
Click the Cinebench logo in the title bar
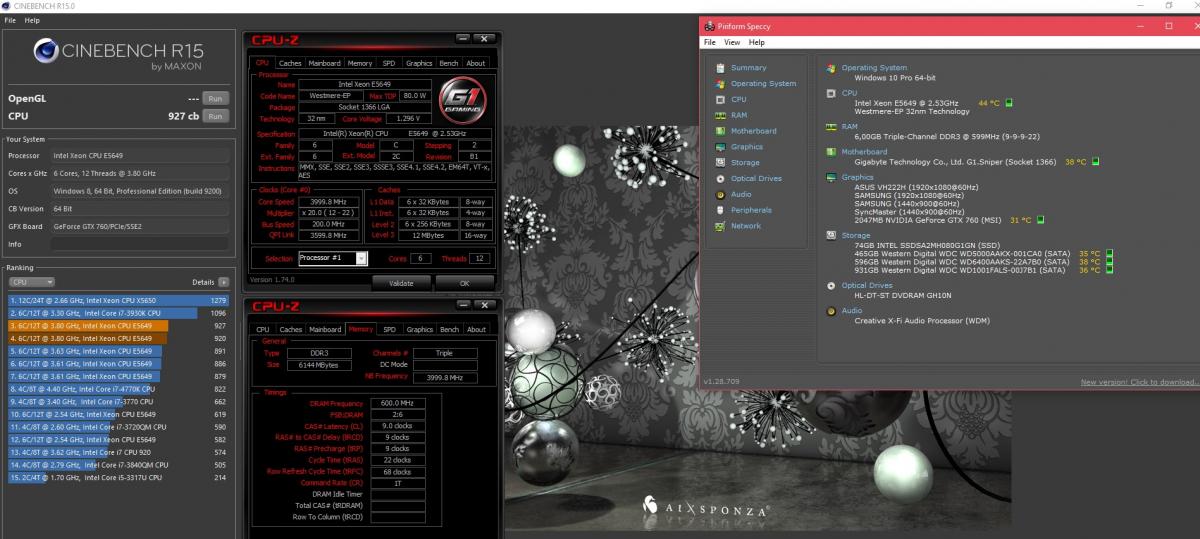coord(6,5)
